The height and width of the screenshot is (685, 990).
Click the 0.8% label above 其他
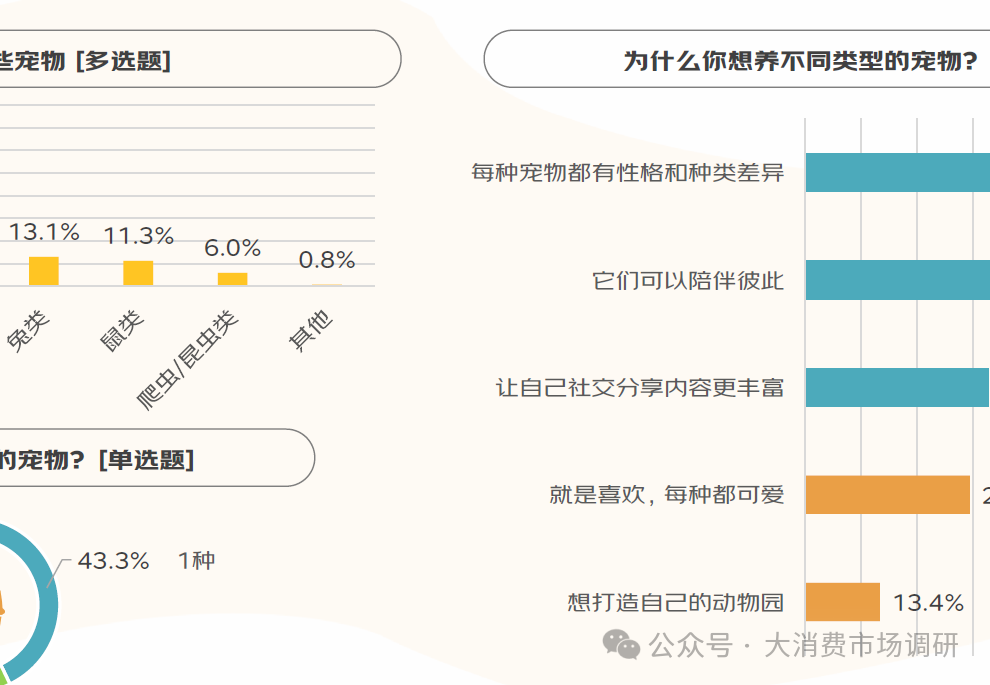tap(327, 260)
